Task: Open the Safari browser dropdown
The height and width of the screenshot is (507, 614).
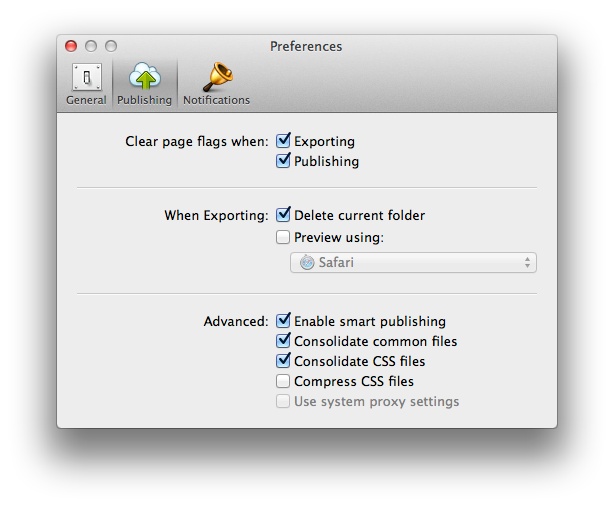Action: [413, 262]
